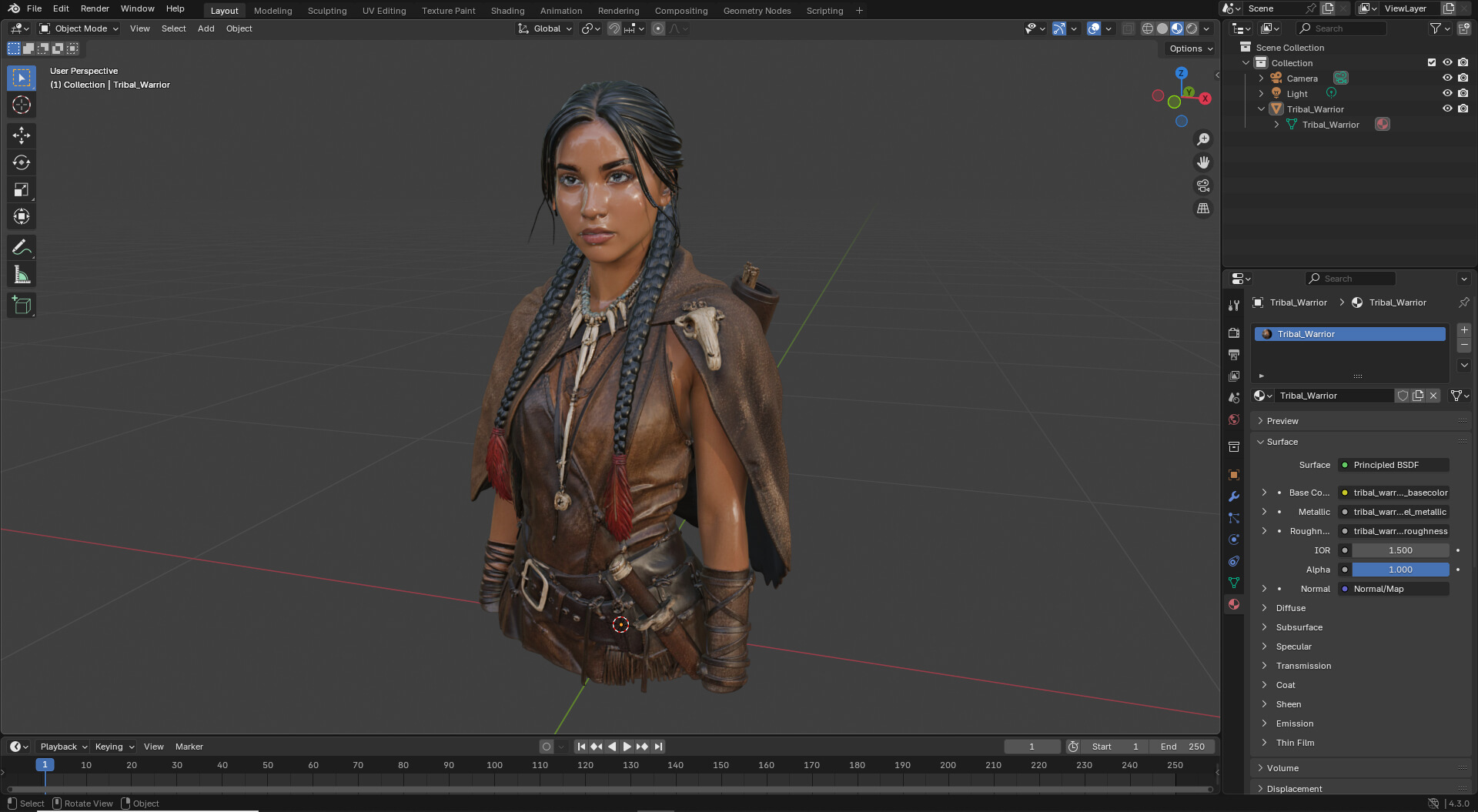Viewport: 1478px width, 812px height.
Task: Disable Camera in renders icon
Action: [x=1463, y=78]
